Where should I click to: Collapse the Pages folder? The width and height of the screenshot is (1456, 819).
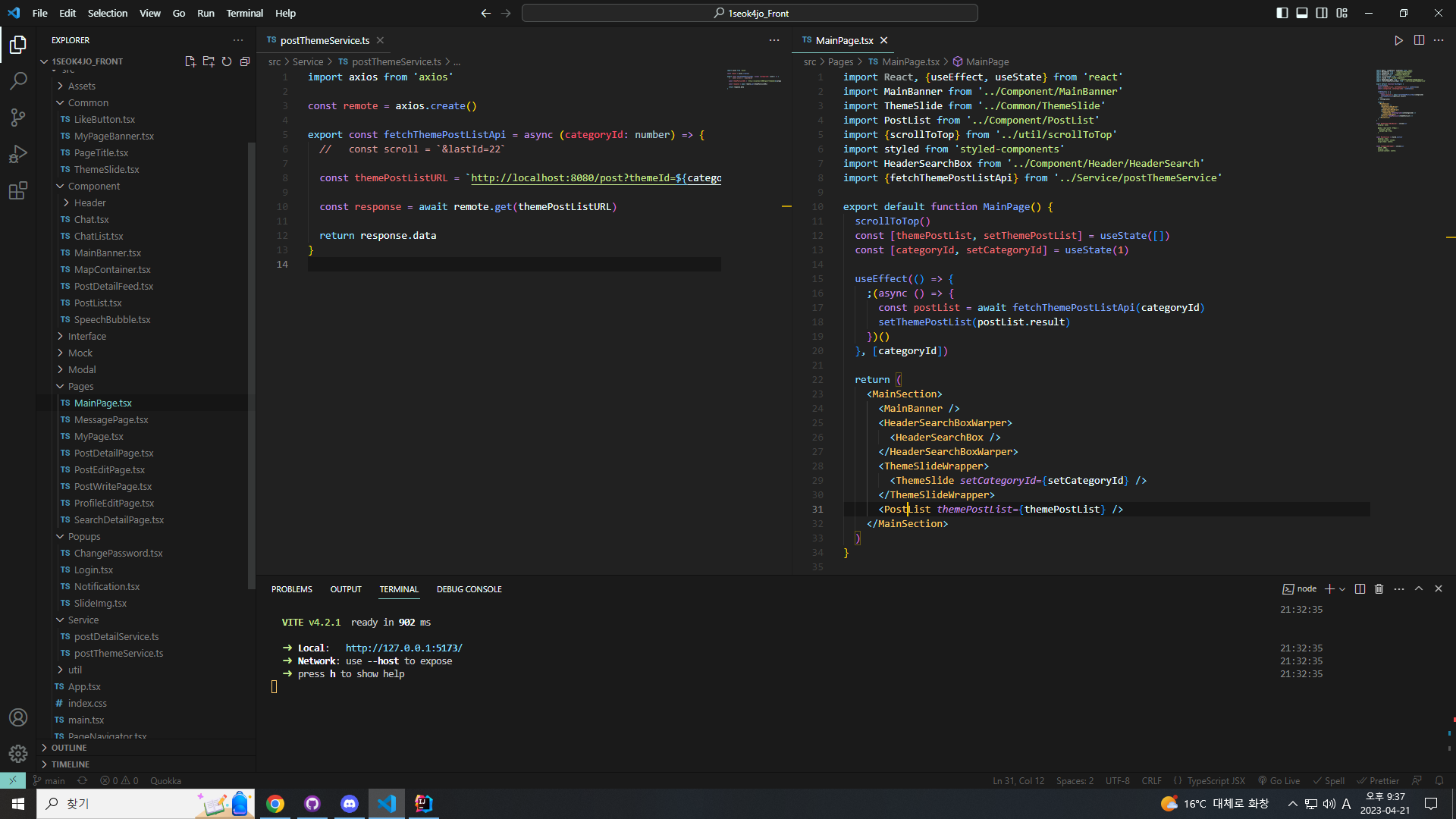tap(80, 386)
